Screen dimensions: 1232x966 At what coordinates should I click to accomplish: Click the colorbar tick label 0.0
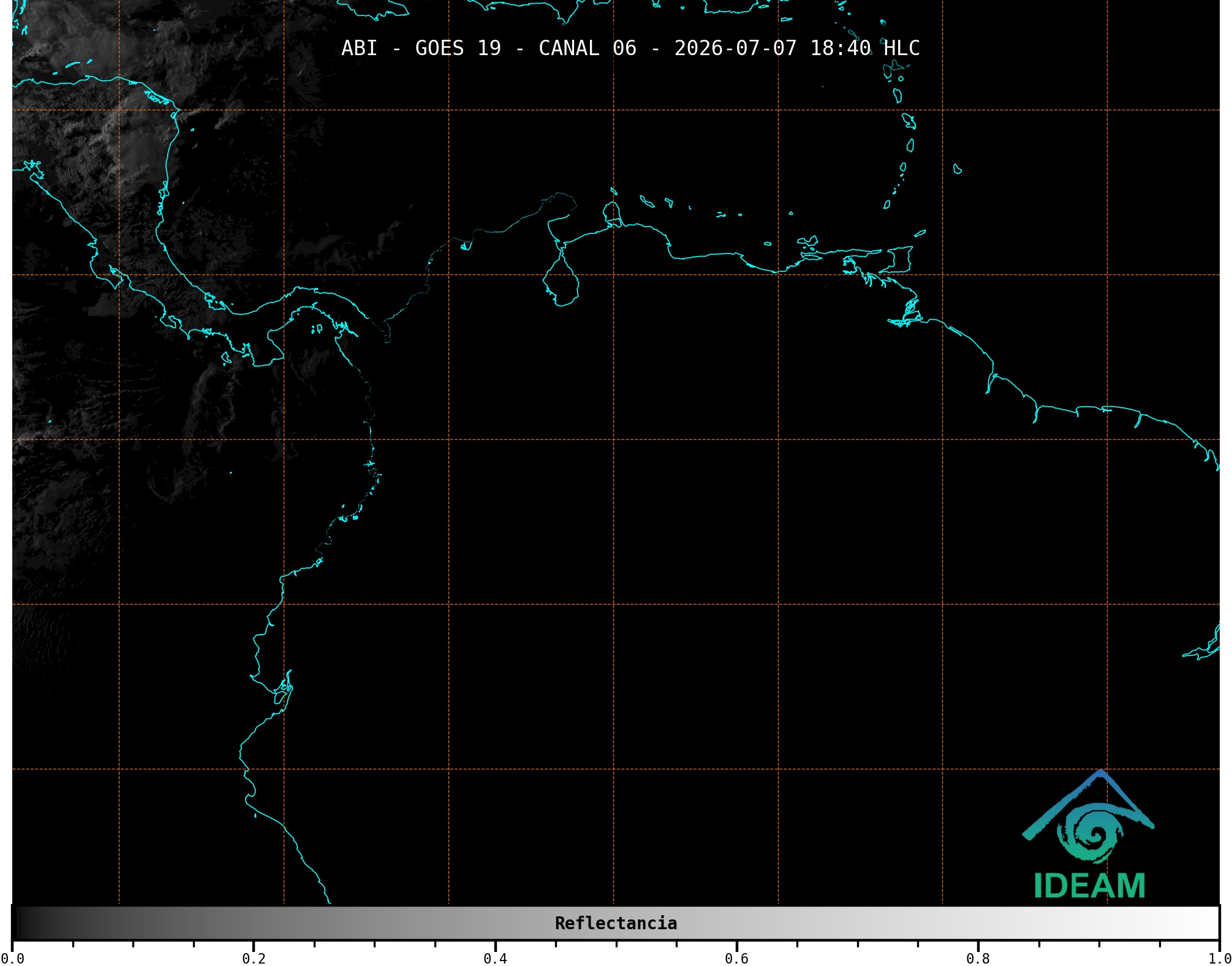[x=12, y=959]
